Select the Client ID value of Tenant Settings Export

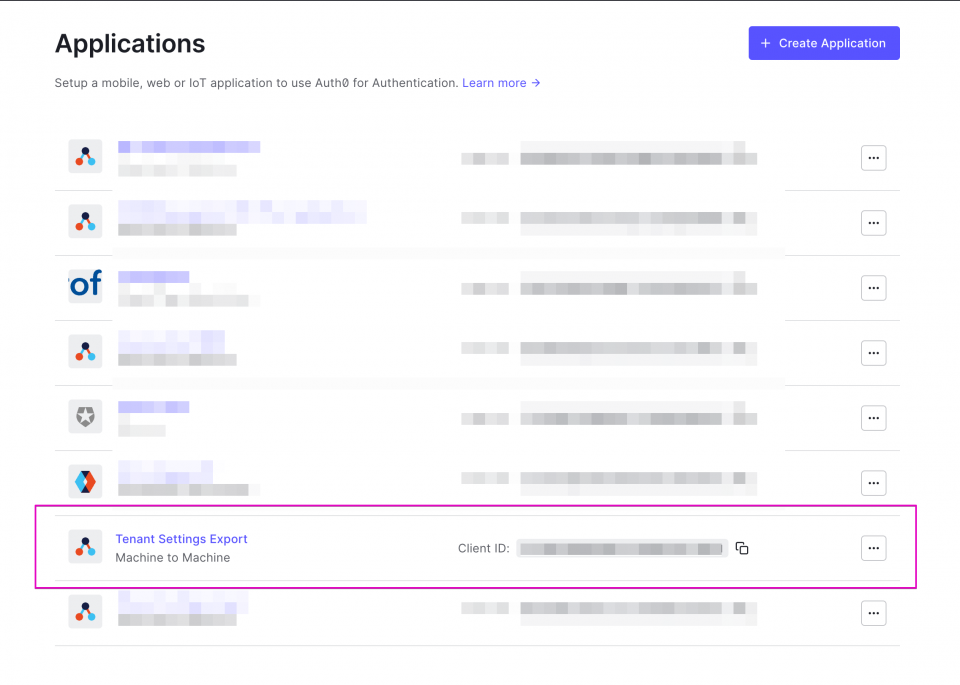tap(621, 547)
